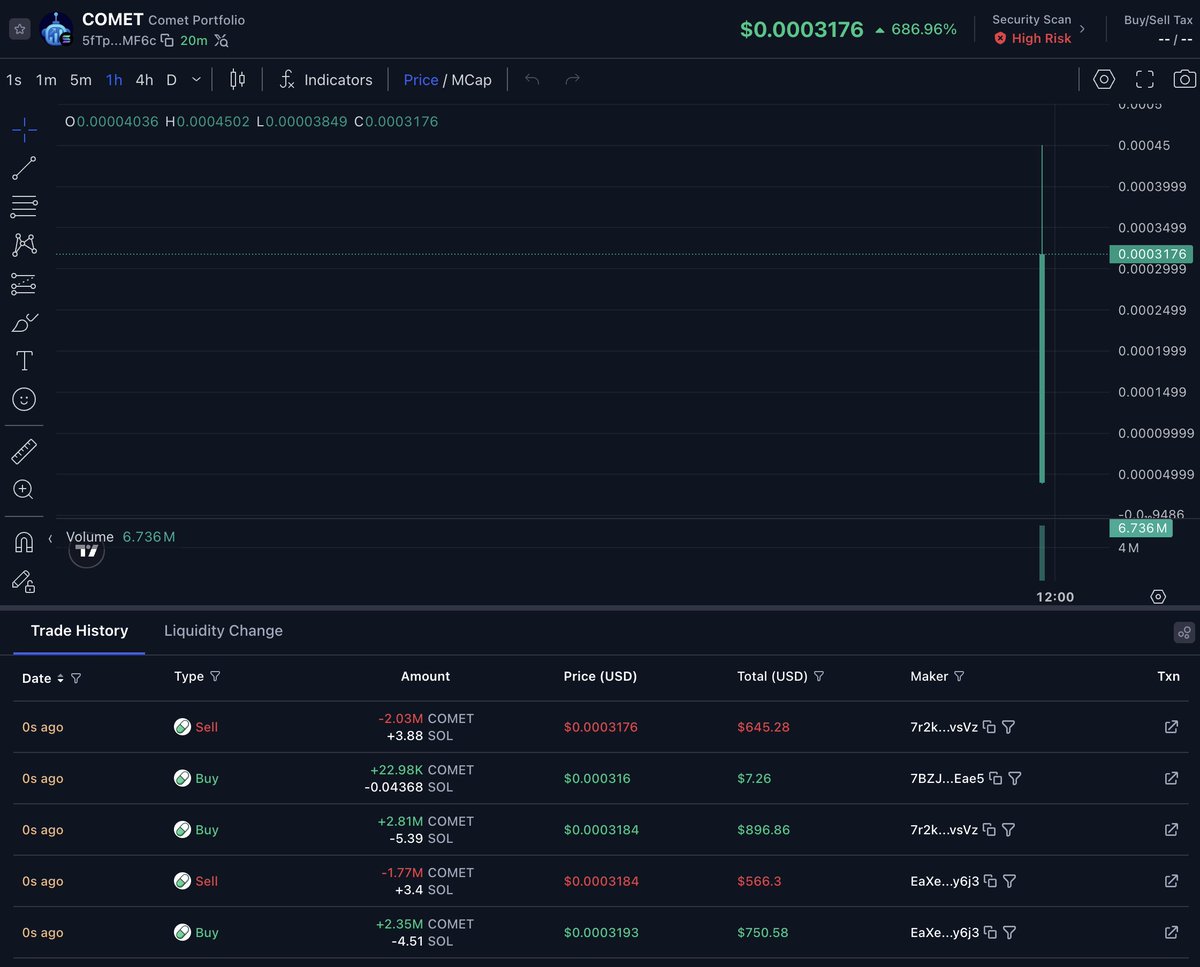Screen dimensions: 1200x967
Task: Enter fullscreen chart mode
Action: pyautogui.click(x=1145, y=80)
